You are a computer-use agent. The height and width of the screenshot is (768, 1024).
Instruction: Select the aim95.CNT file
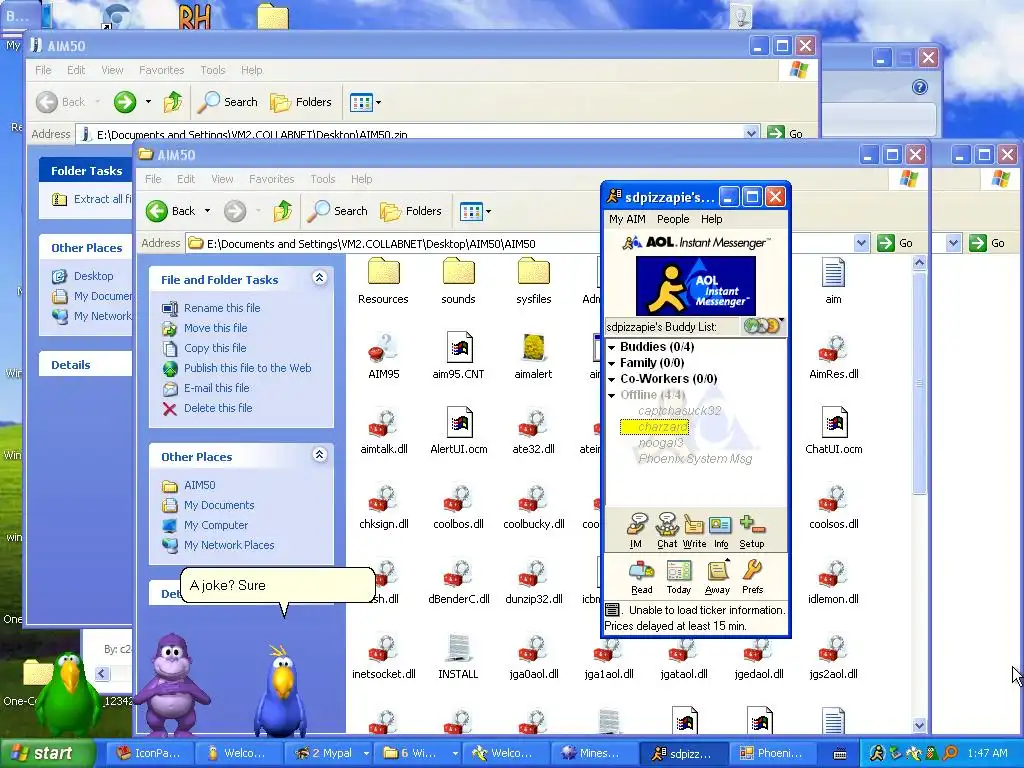458,357
